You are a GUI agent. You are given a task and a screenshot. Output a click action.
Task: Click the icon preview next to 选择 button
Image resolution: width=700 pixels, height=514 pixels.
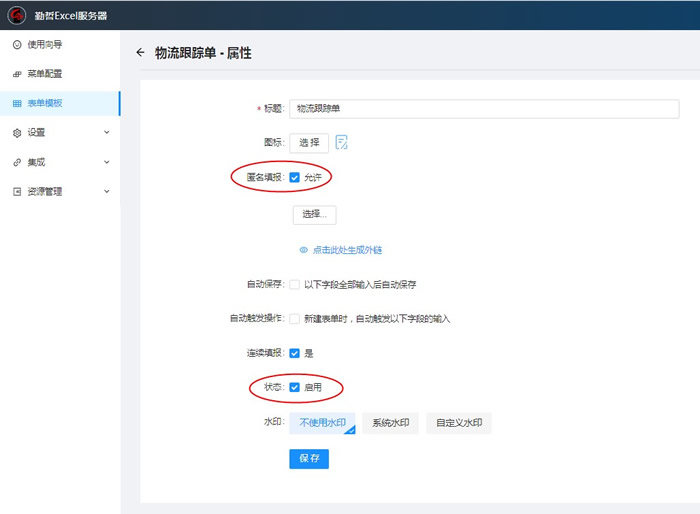342,142
